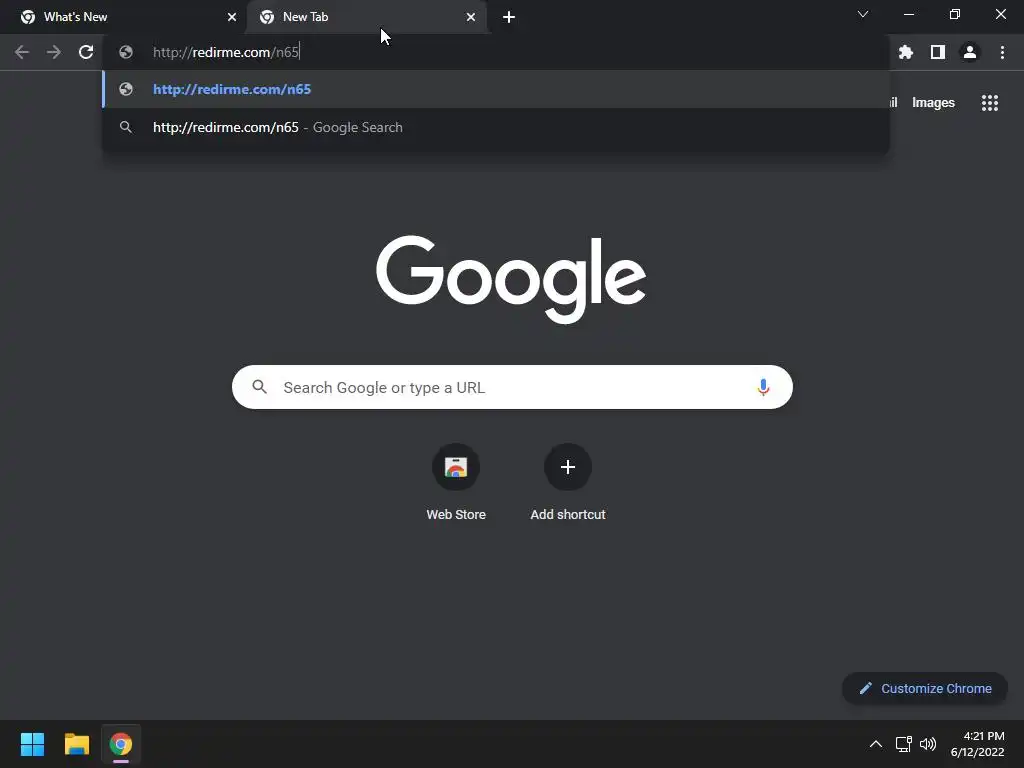The height and width of the screenshot is (768, 1024).
Task: Switch to the What's New tab
Action: click(124, 17)
